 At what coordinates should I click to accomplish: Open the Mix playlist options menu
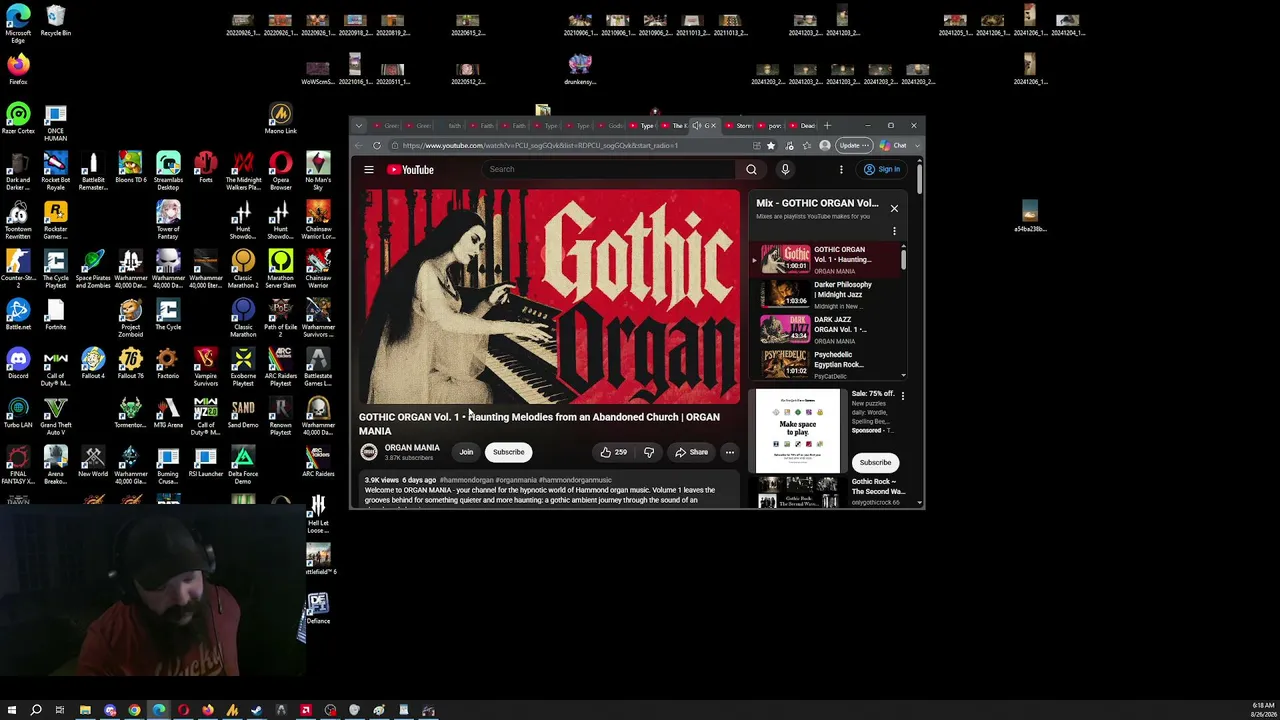click(894, 231)
